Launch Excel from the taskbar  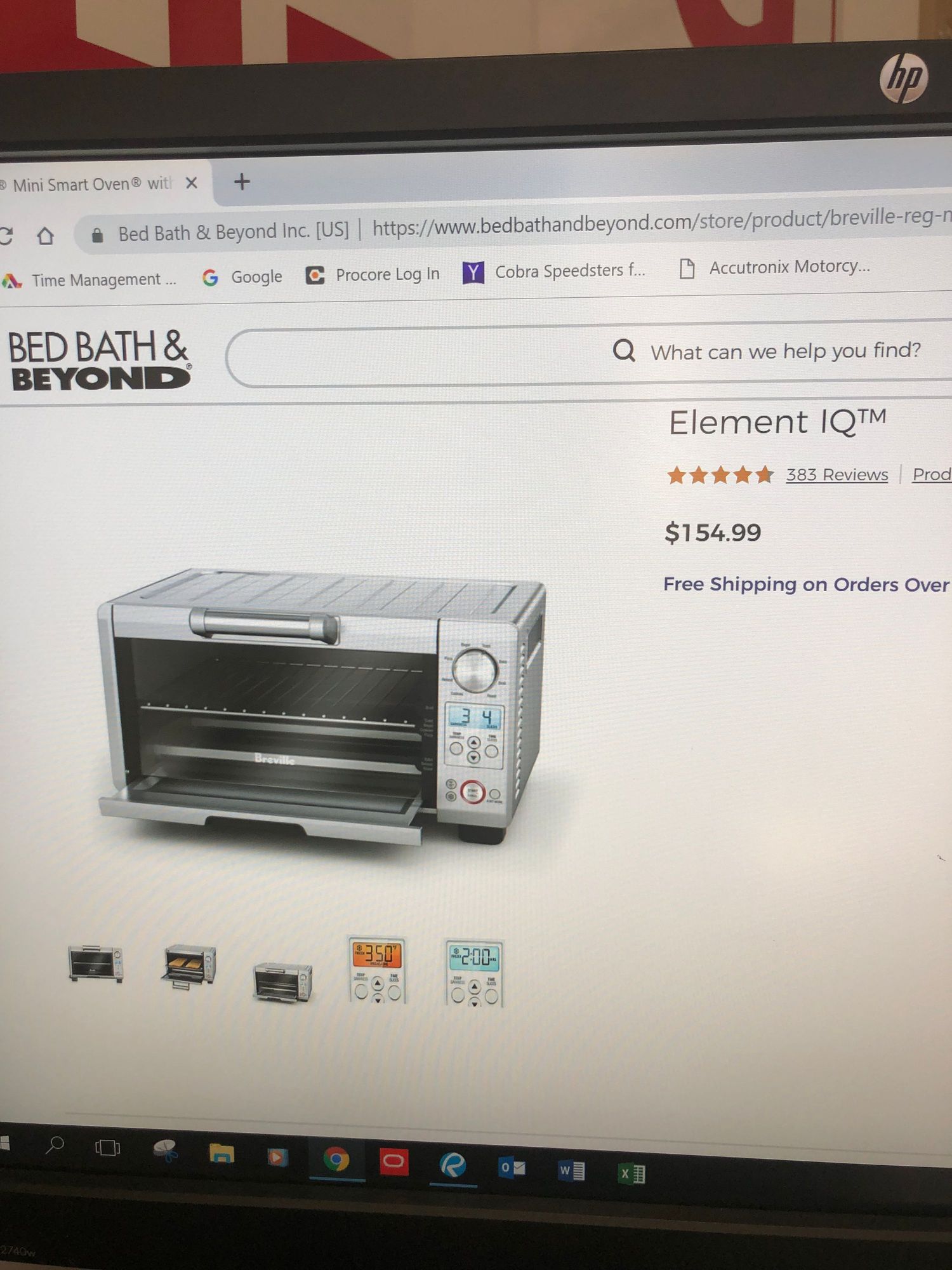pyautogui.click(x=631, y=1173)
